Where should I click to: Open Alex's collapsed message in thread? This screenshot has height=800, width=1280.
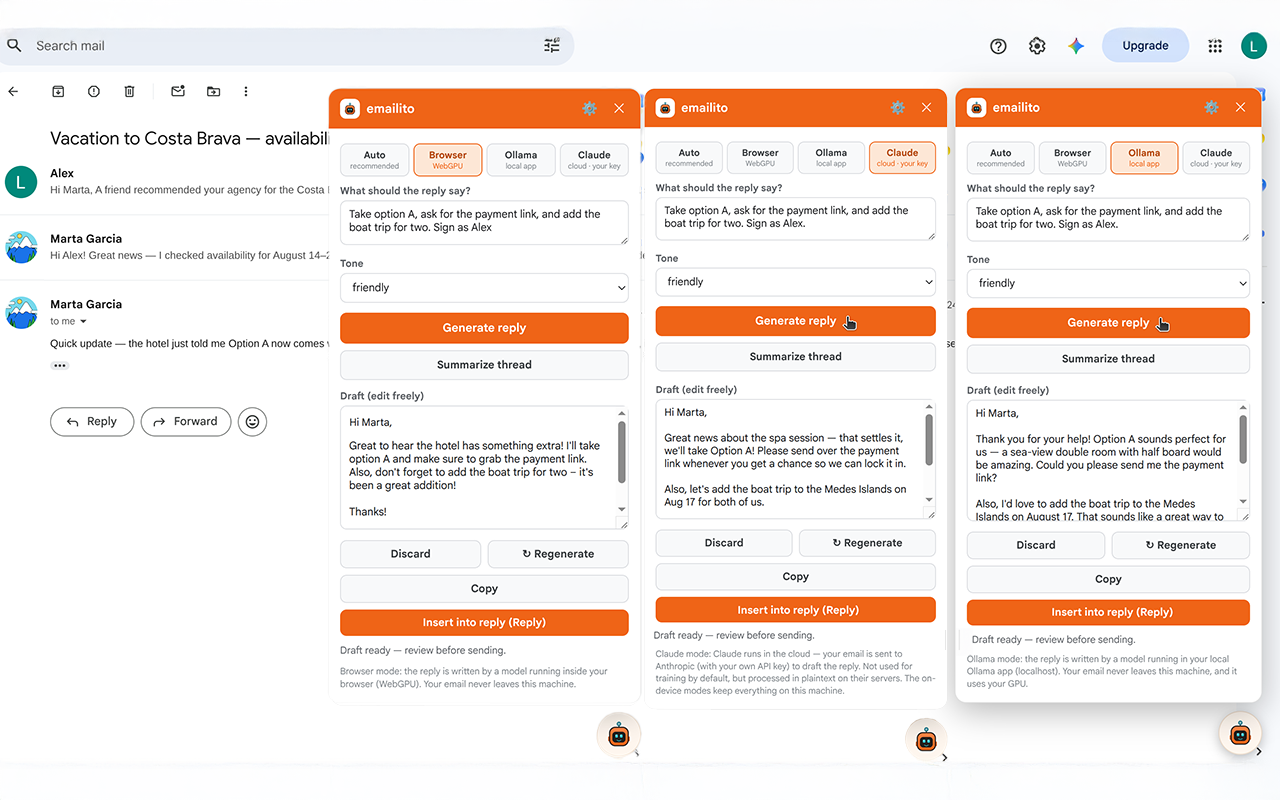click(165, 182)
